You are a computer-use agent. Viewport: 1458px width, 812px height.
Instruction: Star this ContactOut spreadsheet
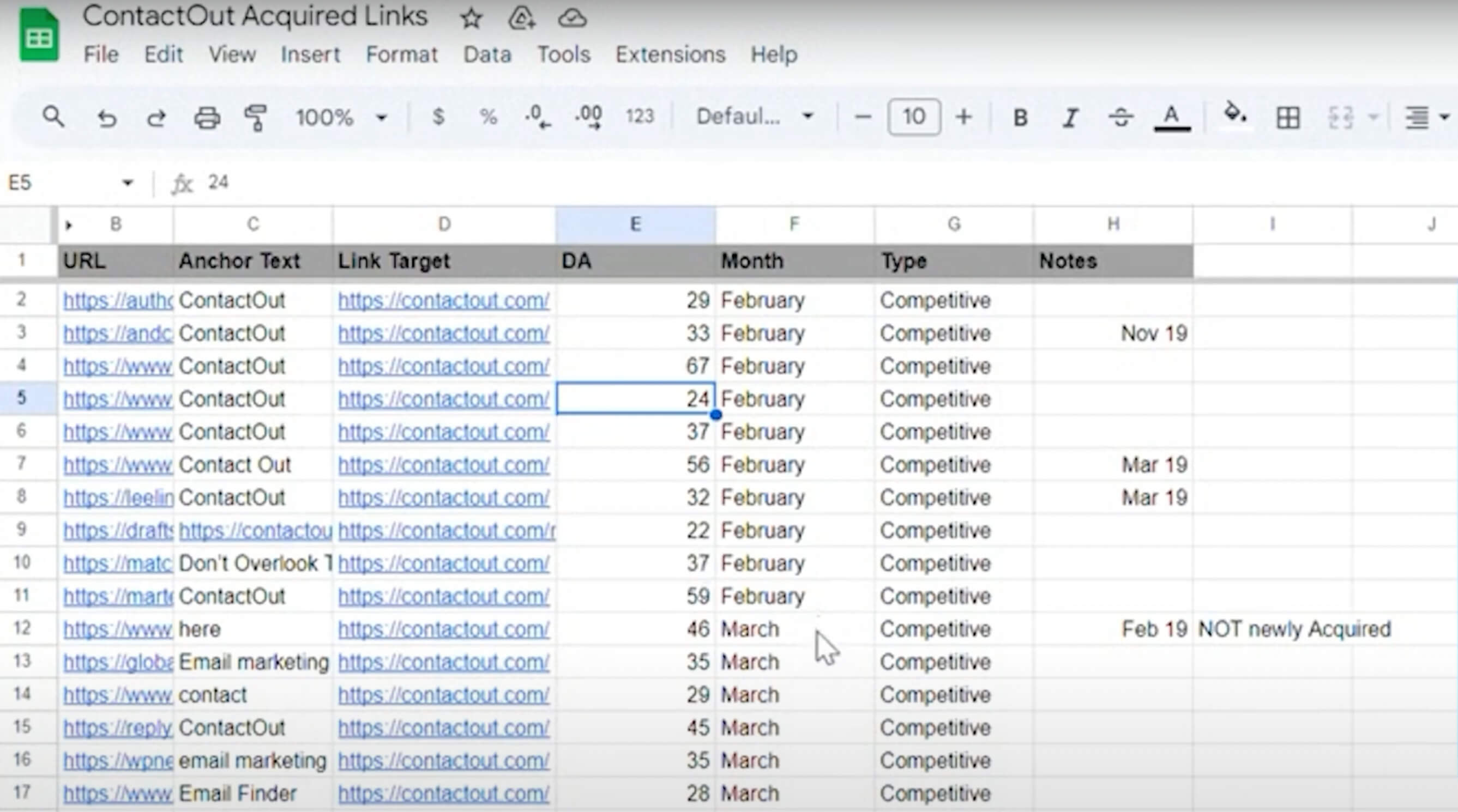471,18
